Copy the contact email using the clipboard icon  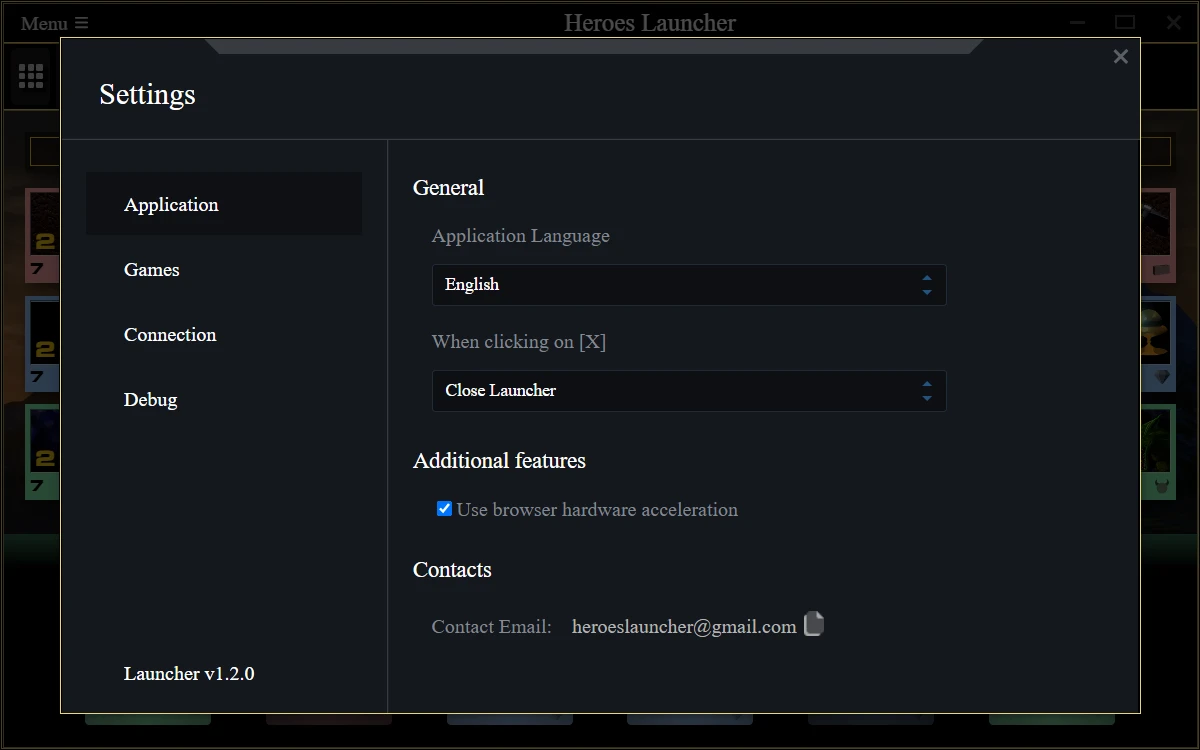[814, 624]
